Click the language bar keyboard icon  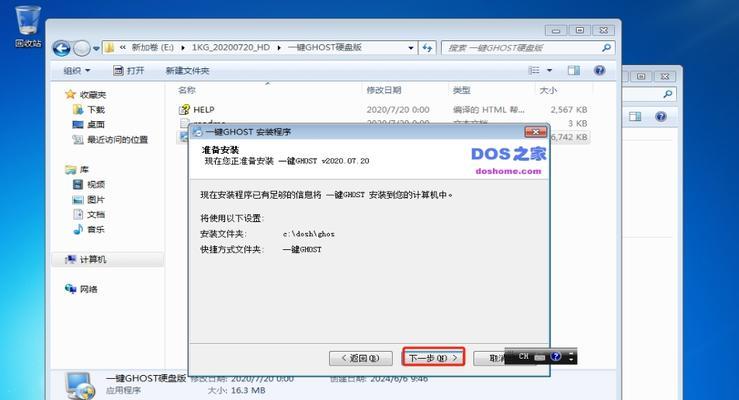(540, 358)
